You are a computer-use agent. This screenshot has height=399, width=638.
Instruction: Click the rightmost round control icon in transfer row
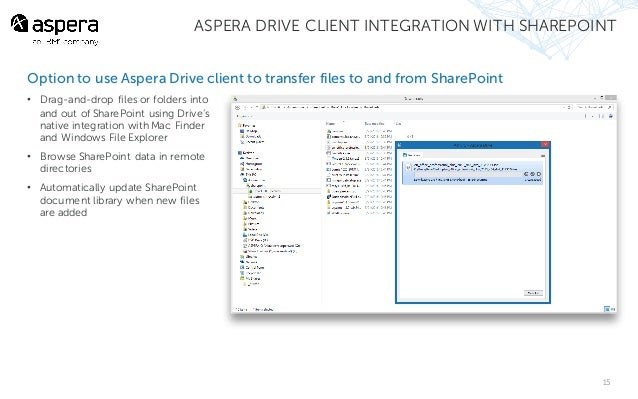(x=539, y=174)
